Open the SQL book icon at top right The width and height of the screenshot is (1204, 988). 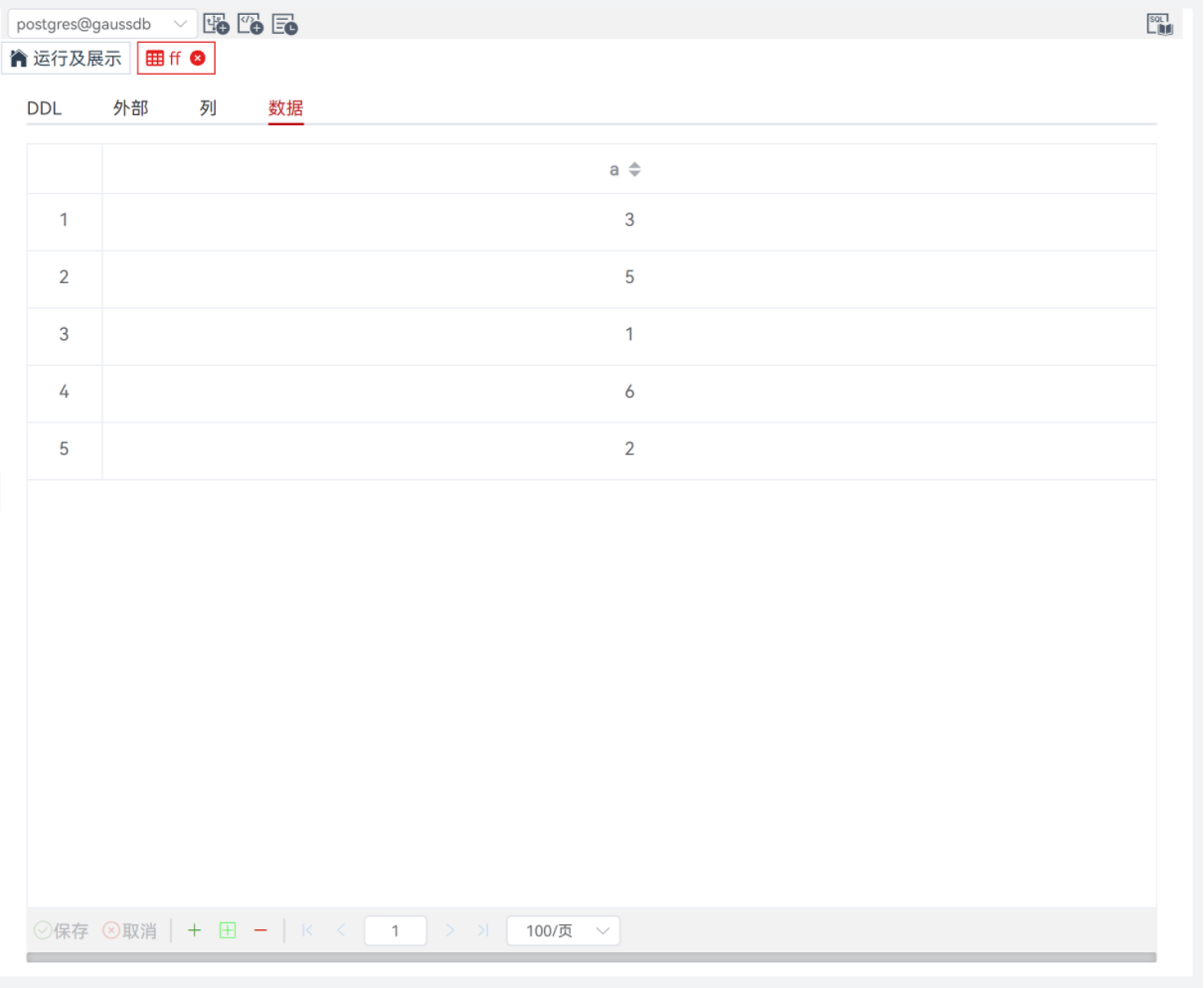tap(1159, 24)
